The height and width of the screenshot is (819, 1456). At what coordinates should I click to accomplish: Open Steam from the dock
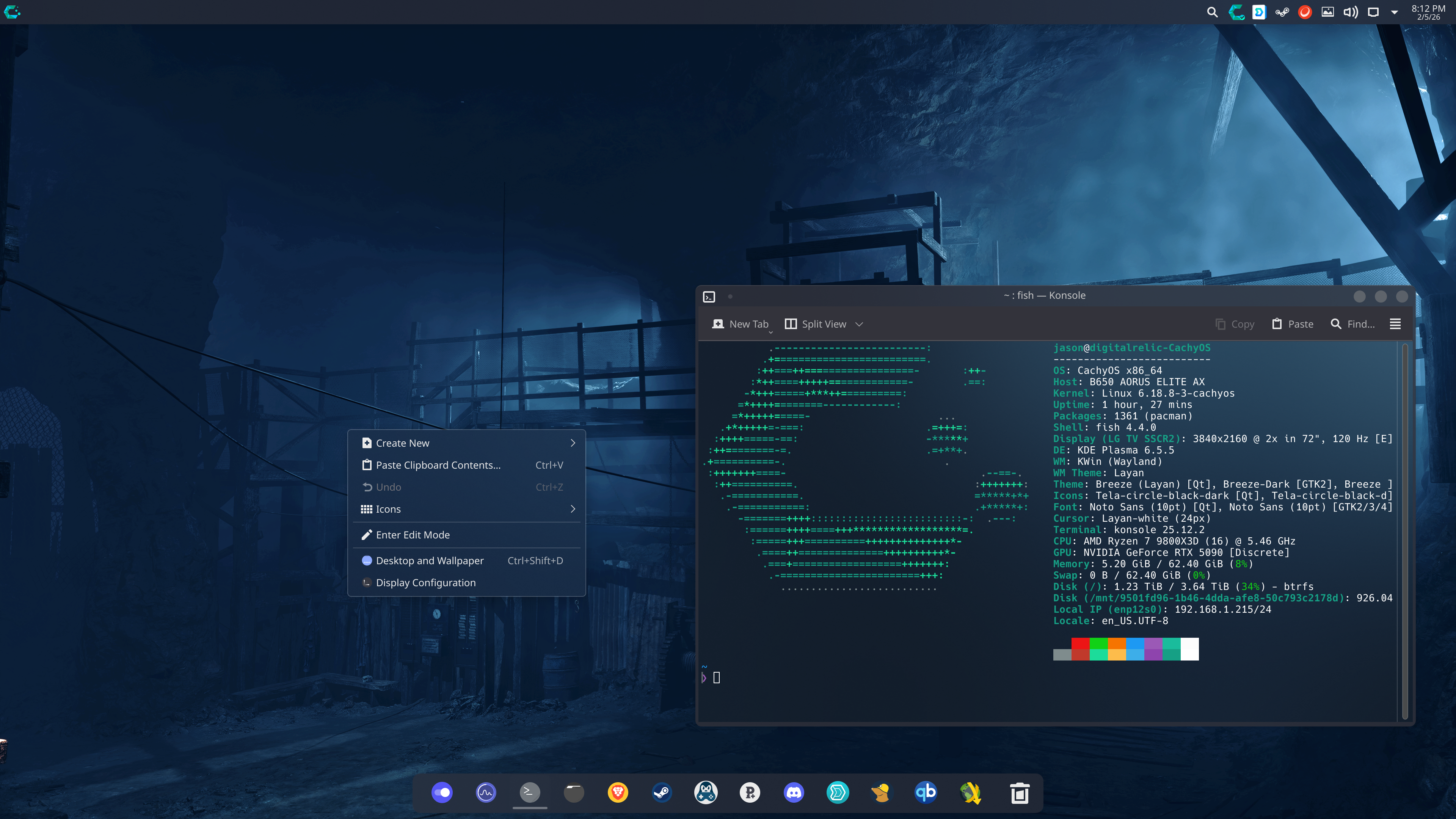coord(662,792)
